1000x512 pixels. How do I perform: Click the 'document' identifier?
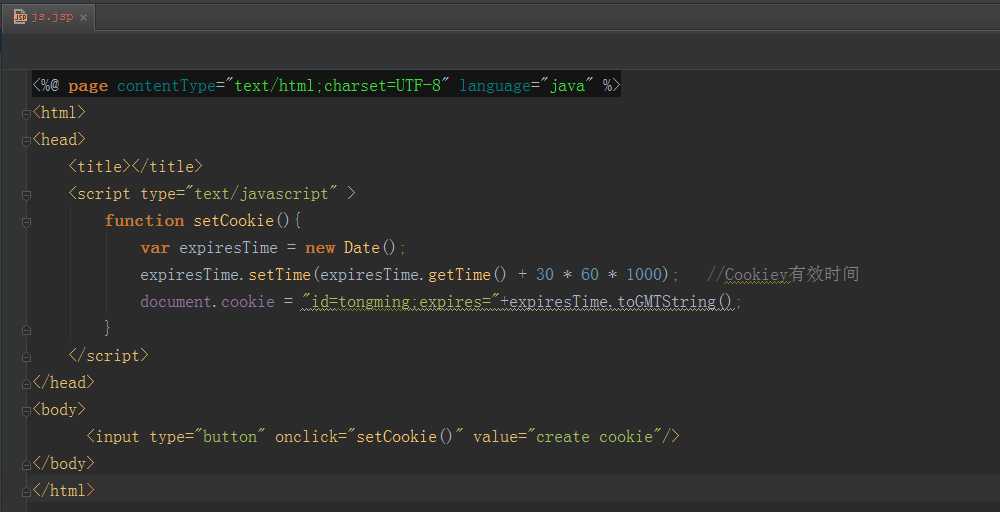[x=176, y=301]
